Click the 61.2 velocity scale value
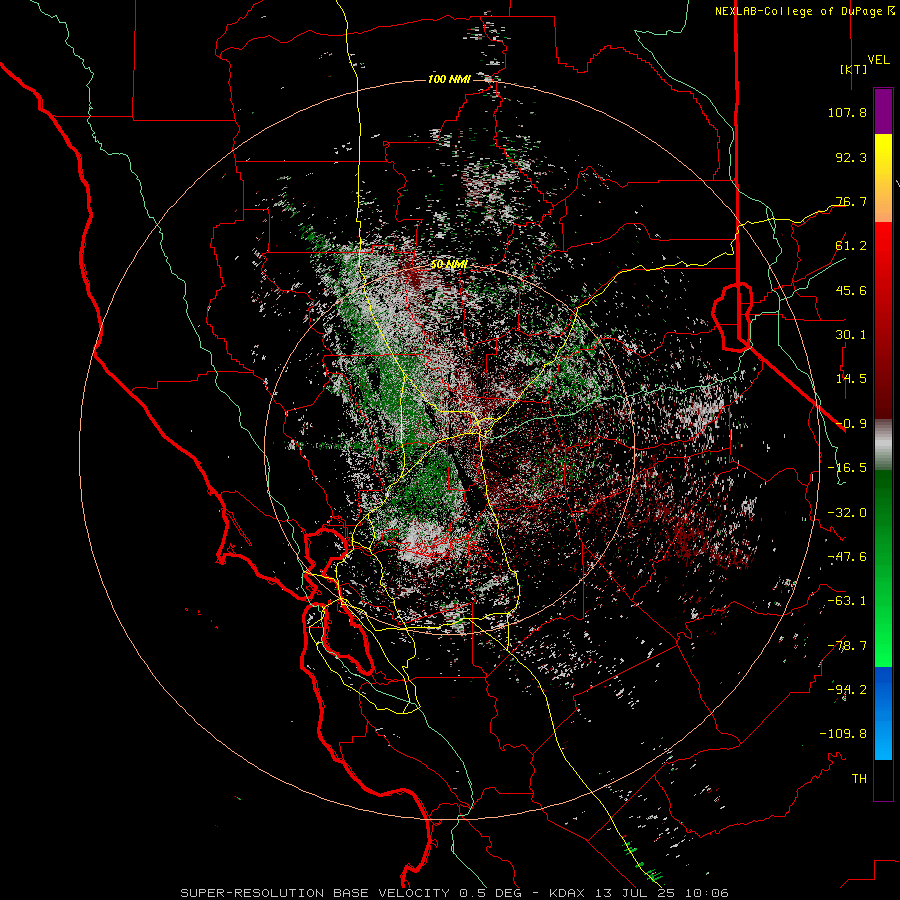This screenshot has height=900, width=900. coord(851,246)
